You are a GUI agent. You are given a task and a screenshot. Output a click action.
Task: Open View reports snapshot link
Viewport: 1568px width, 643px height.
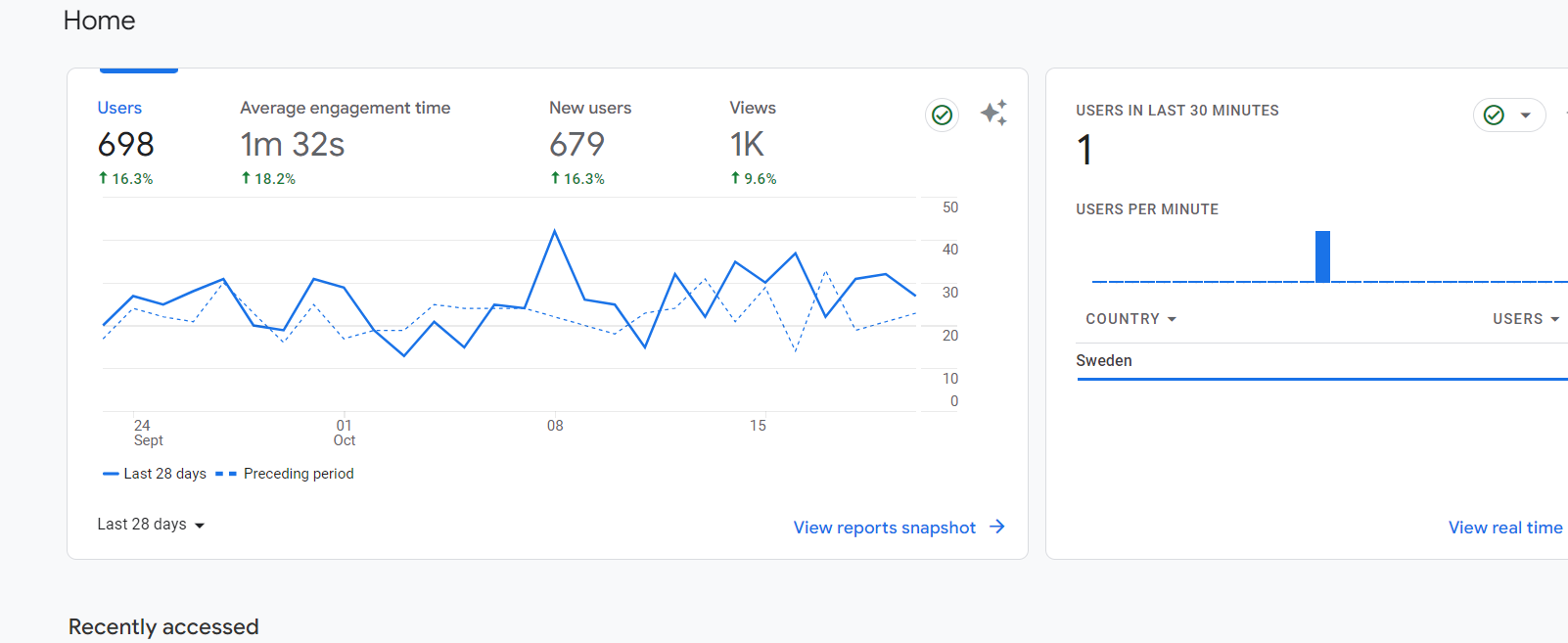(x=885, y=528)
